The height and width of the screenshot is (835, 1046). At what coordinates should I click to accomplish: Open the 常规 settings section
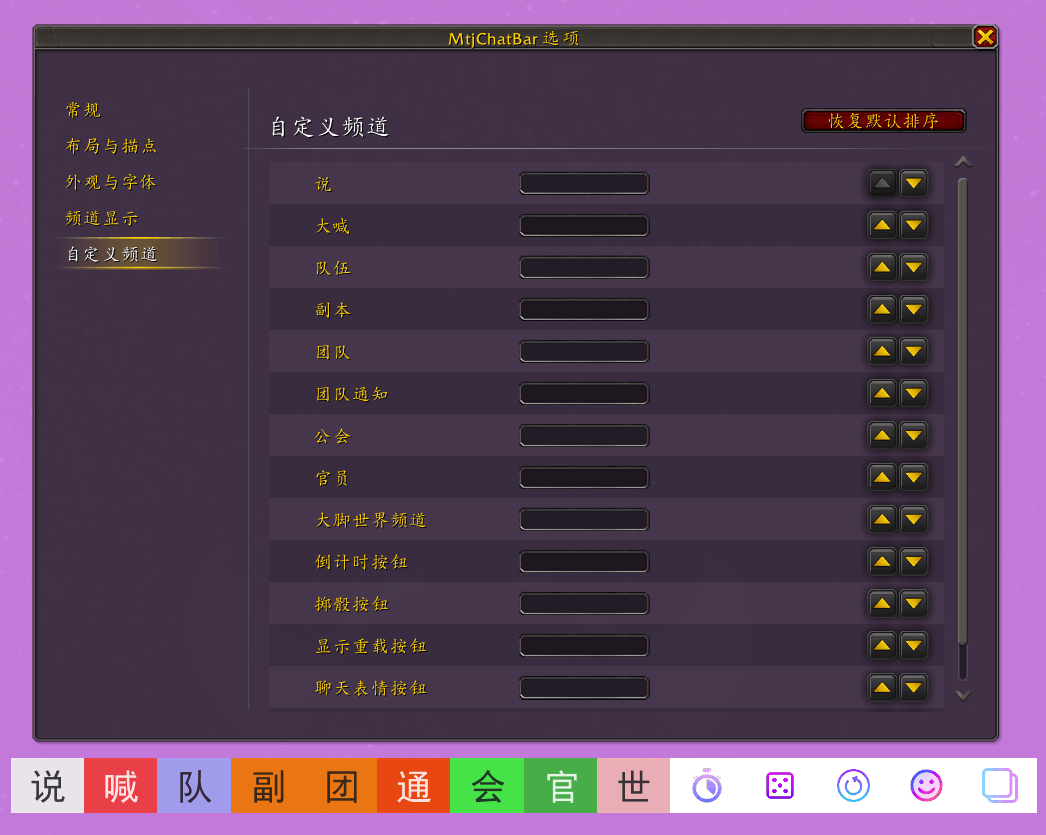click(83, 110)
